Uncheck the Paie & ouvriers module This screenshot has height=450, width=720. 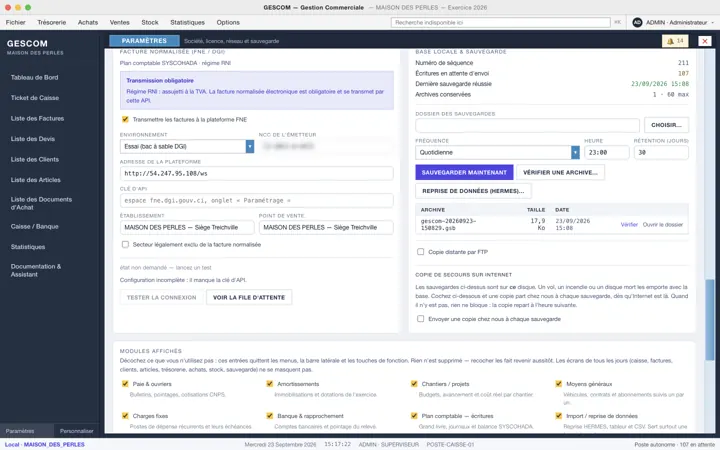(125, 384)
